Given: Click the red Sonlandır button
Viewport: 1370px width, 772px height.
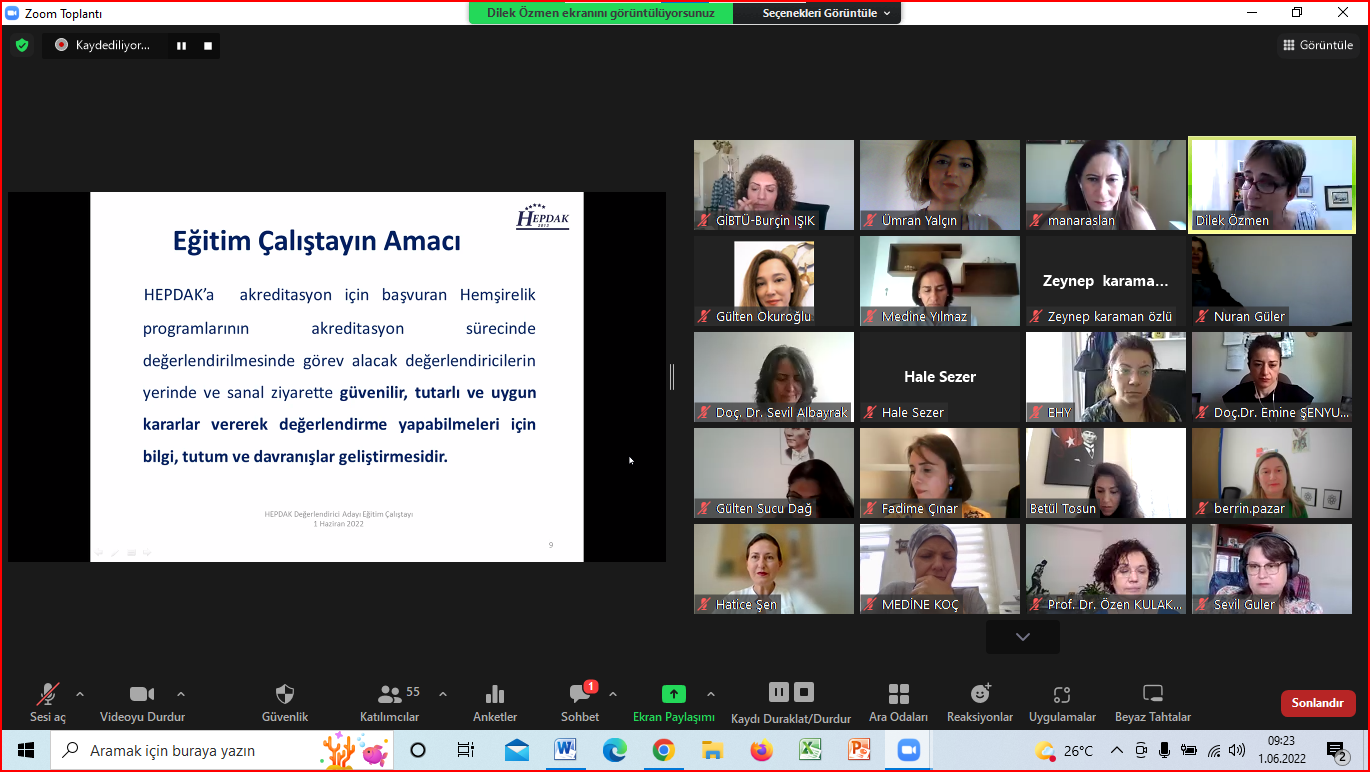Looking at the screenshot, I should (1317, 703).
